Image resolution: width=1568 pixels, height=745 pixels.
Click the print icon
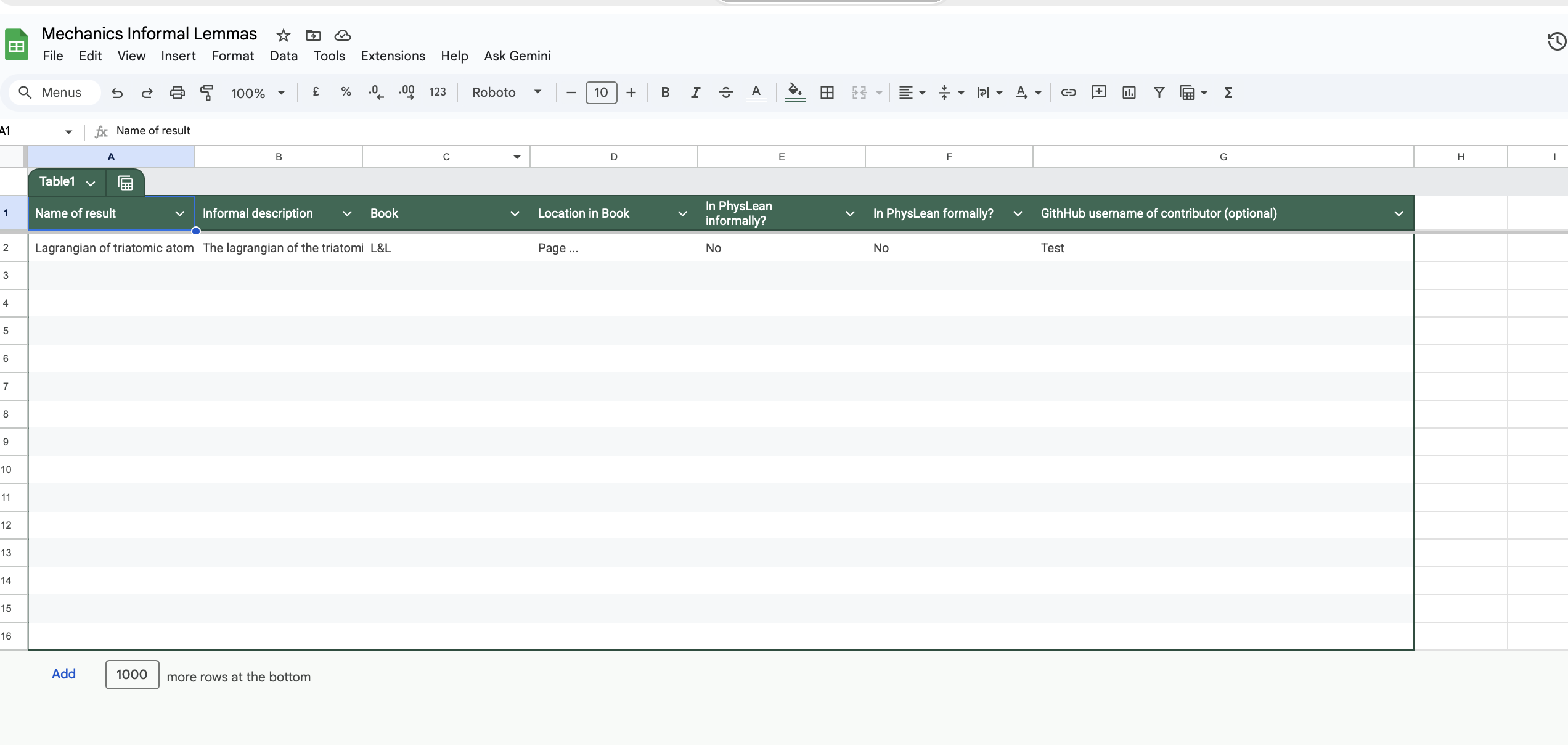[177, 93]
